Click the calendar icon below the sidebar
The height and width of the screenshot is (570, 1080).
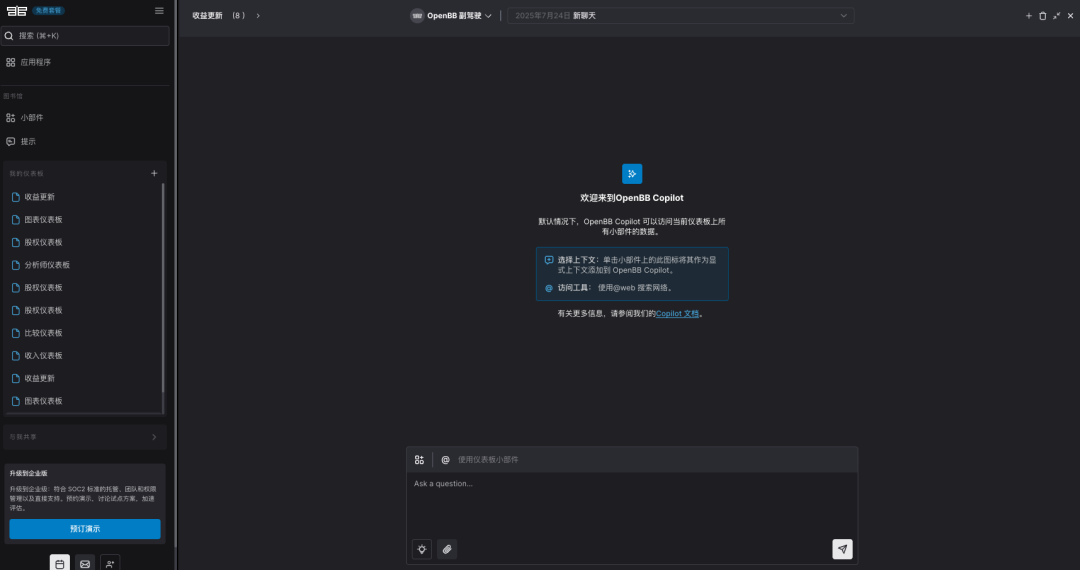pos(60,564)
